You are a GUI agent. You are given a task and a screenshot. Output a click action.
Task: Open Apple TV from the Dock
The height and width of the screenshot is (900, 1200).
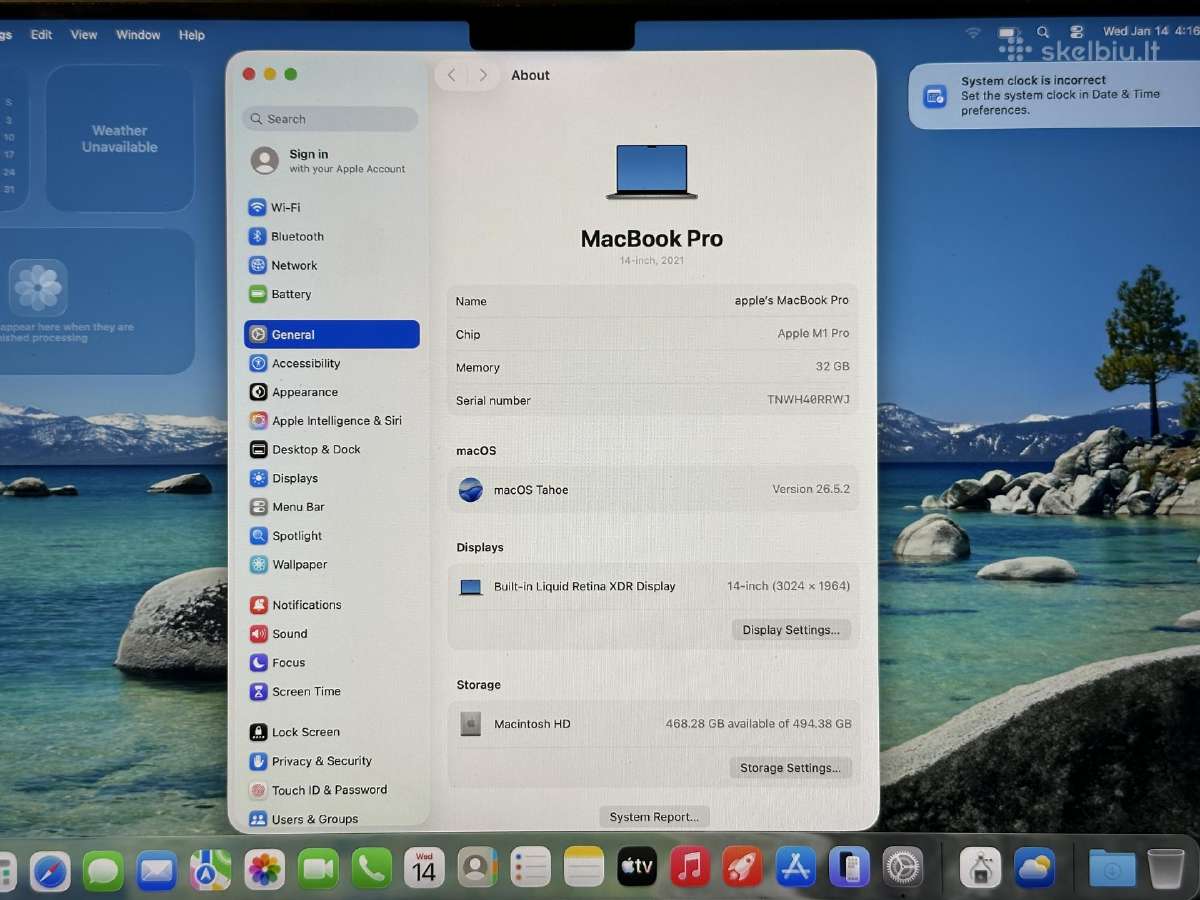[x=637, y=866]
